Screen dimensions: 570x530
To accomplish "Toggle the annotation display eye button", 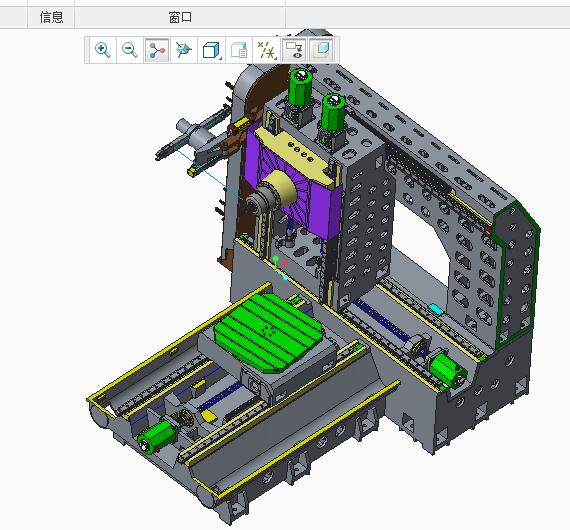I will [x=294, y=50].
